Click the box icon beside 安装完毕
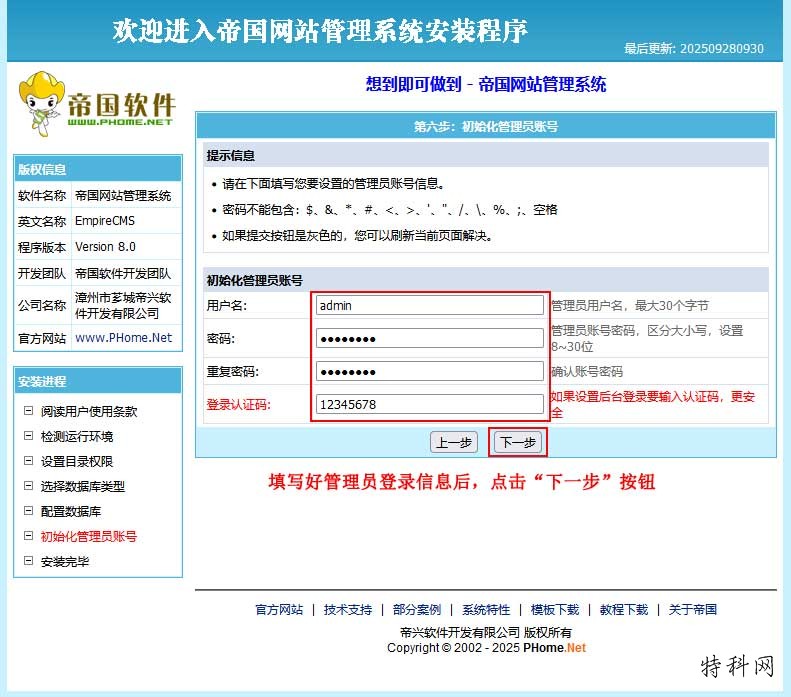The width and height of the screenshot is (791, 697). click(29, 560)
